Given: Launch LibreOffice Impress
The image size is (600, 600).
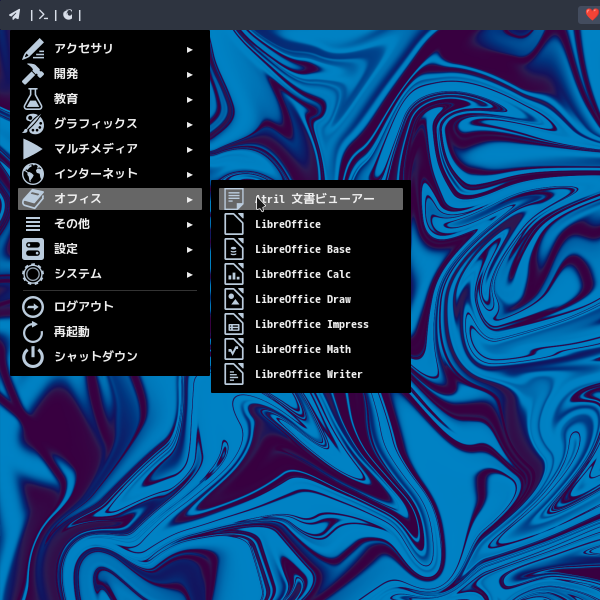Looking at the screenshot, I should pyautogui.click(x=311, y=324).
